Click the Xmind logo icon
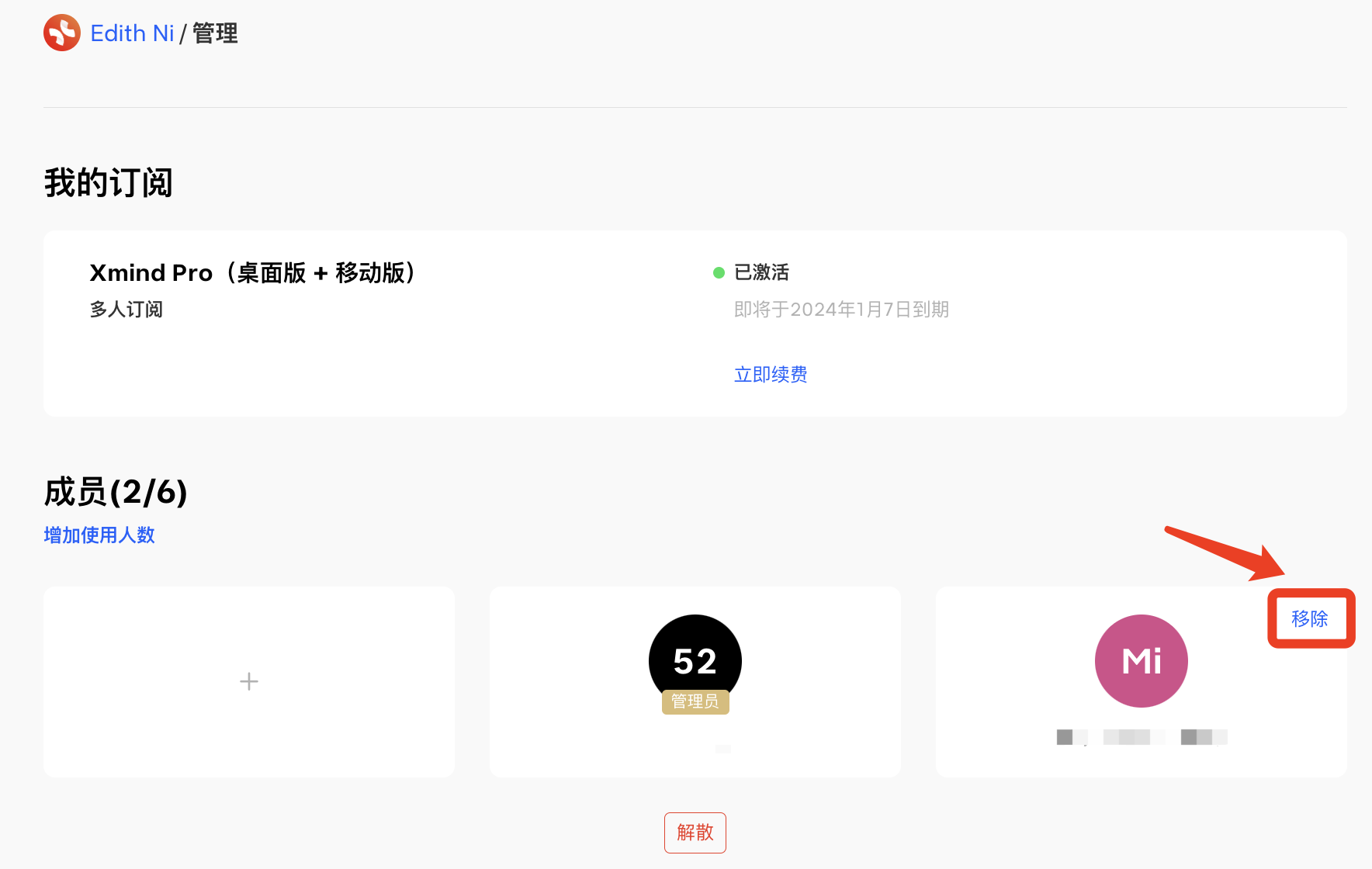This screenshot has width=1372, height=869. click(62, 33)
